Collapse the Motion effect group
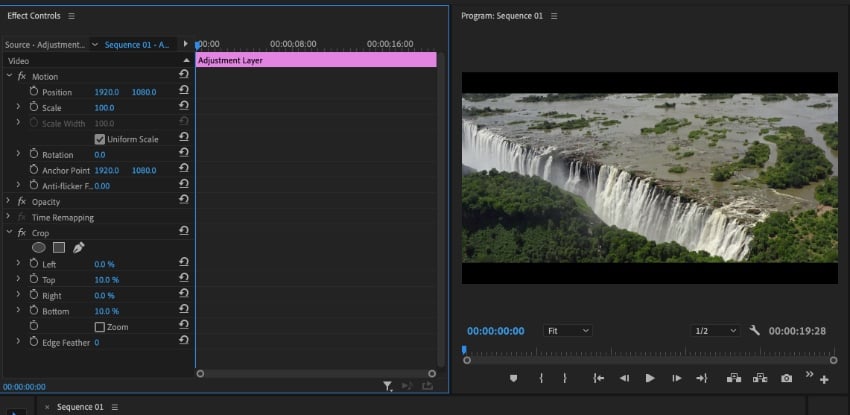The width and height of the screenshot is (850, 415). click(9, 76)
